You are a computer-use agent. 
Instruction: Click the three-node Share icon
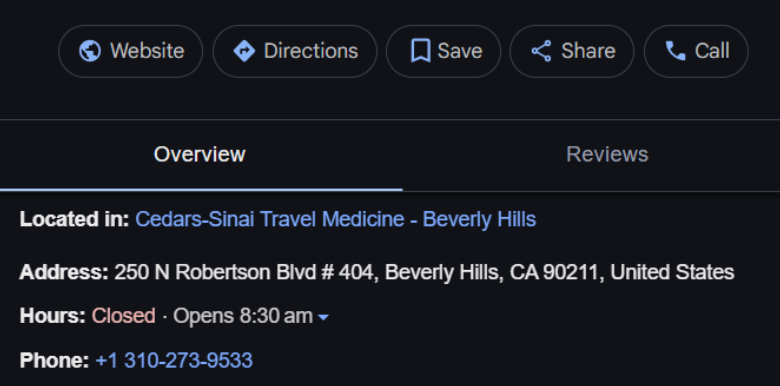click(x=541, y=51)
